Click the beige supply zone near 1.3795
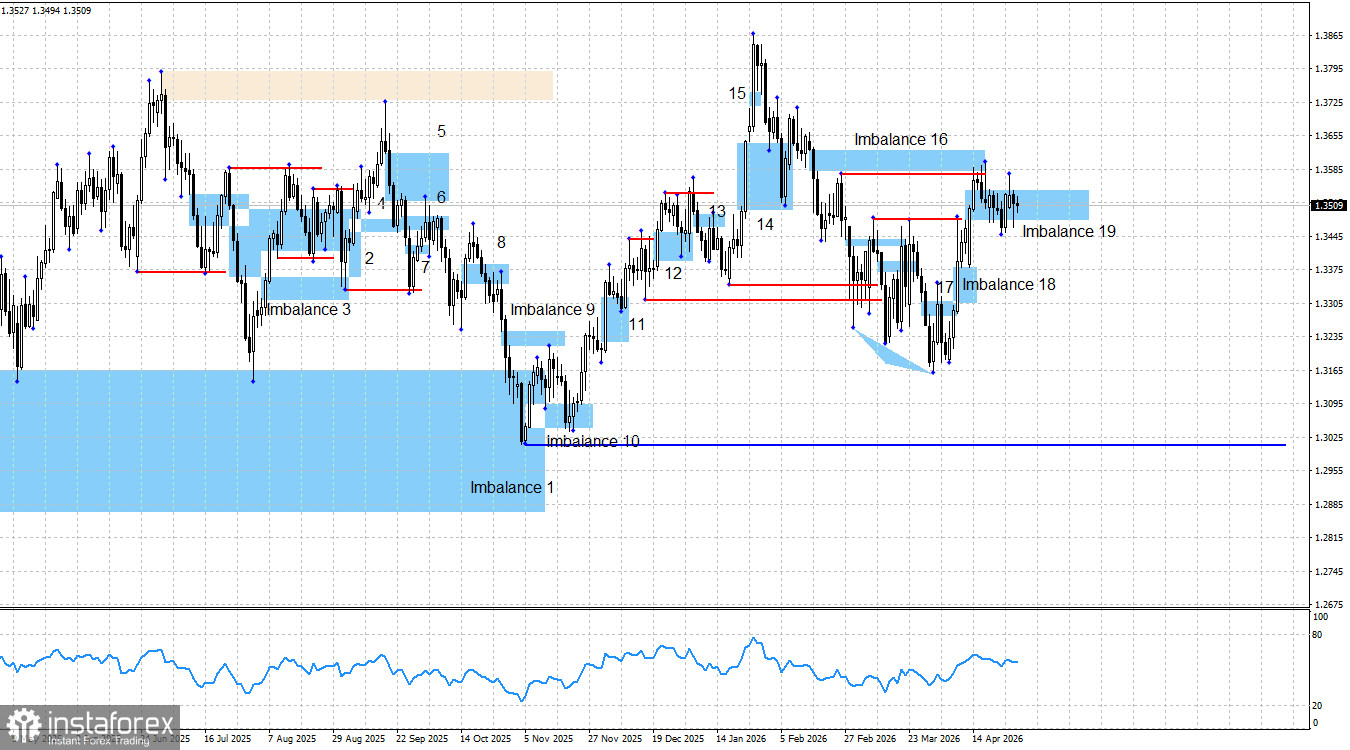 (360, 85)
